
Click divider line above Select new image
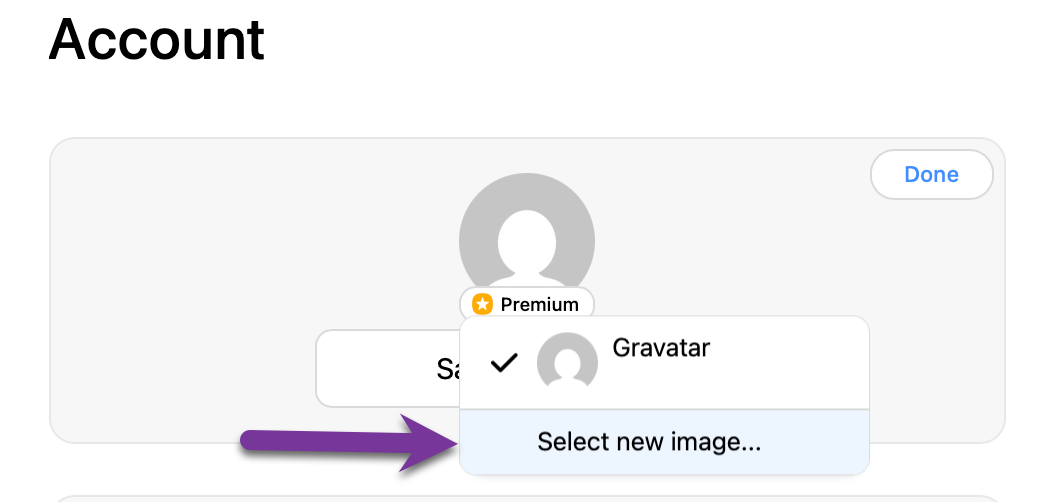(664, 409)
